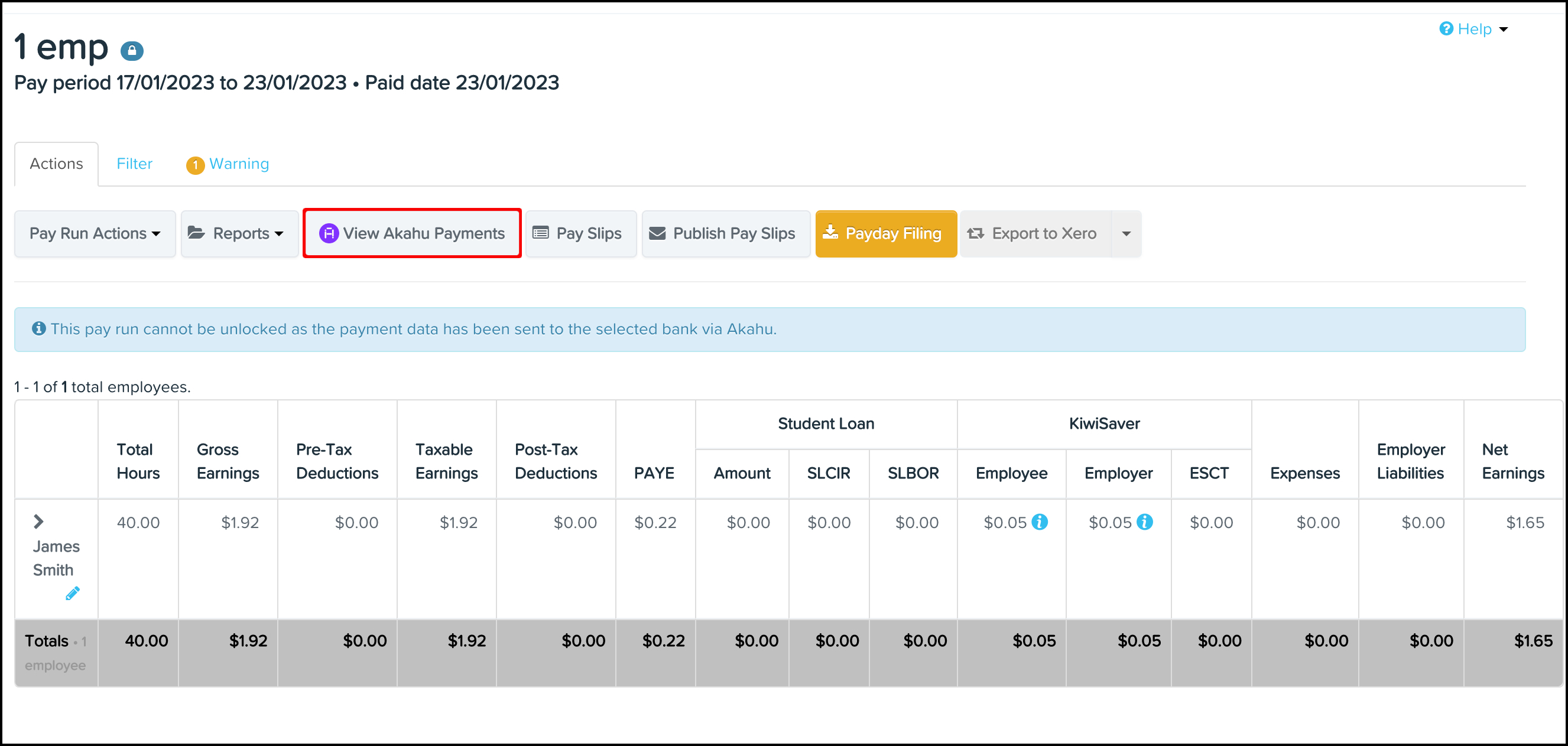Open the Help dropdown caret
Image resolution: width=1568 pixels, height=746 pixels.
[1504, 29]
